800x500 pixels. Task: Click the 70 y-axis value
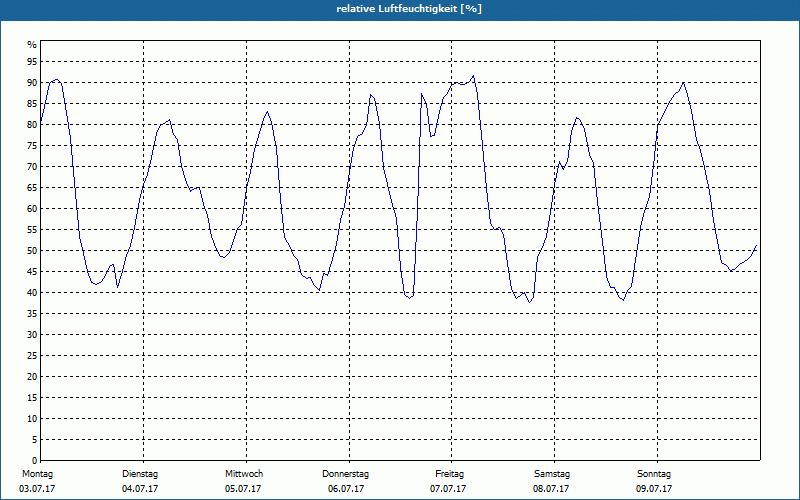click(x=32, y=167)
